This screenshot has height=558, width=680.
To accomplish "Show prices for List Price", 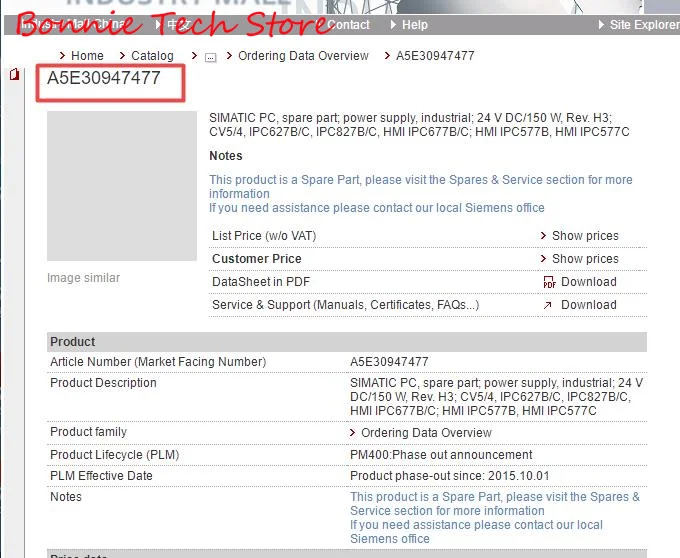I will (585, 235).
